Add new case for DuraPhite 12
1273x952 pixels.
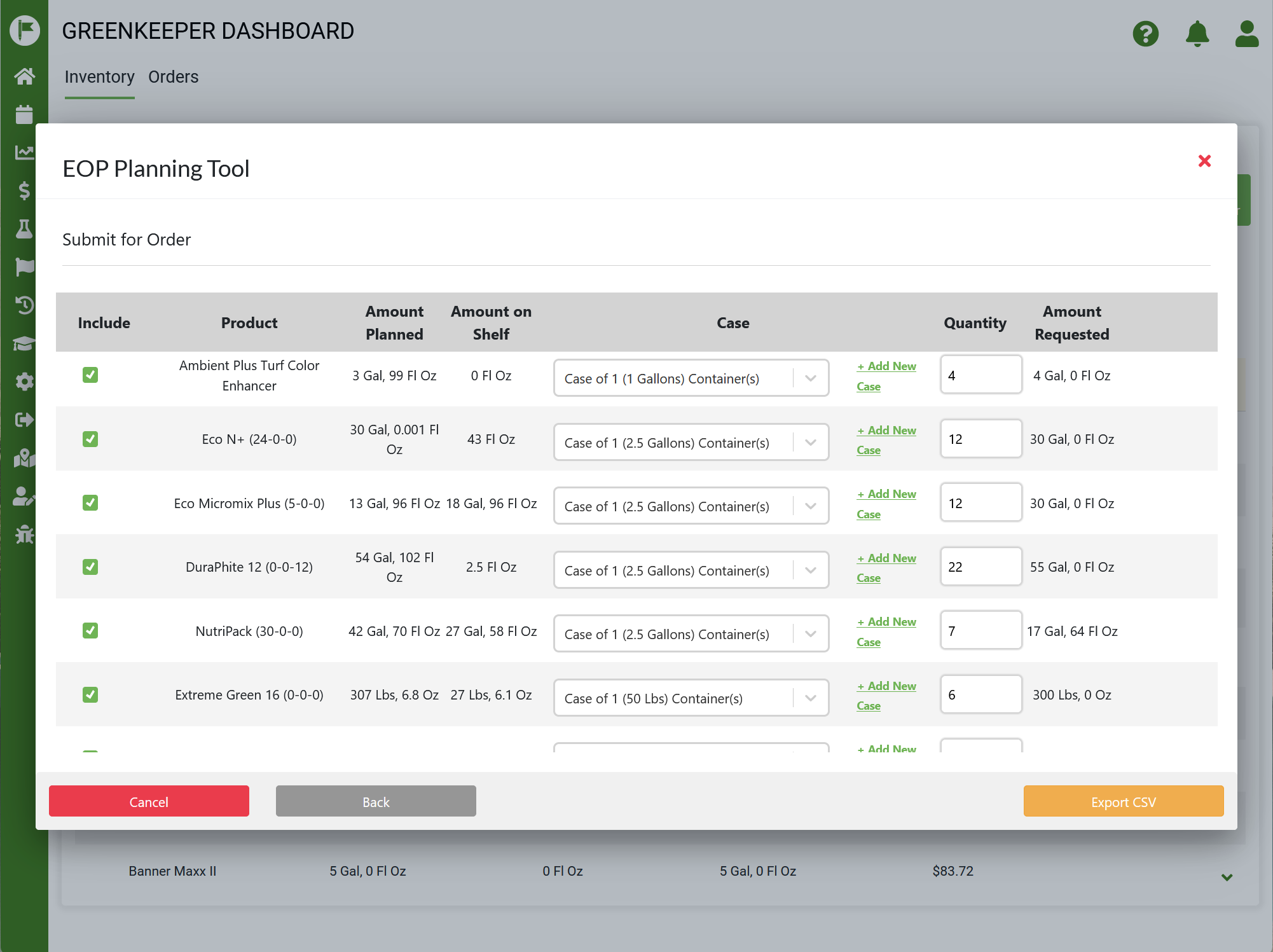886,568
